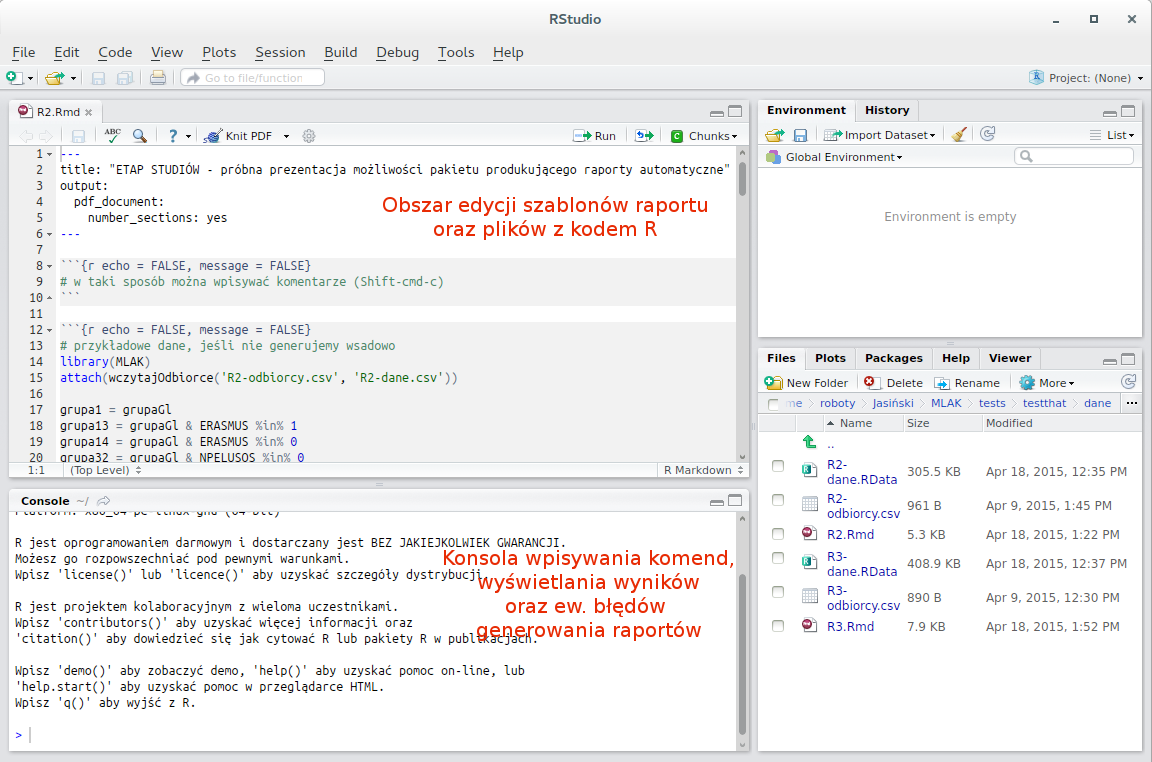Click the Print icon in main toolbar
This screenshot has height=762, width=1152.
[157, 77]
